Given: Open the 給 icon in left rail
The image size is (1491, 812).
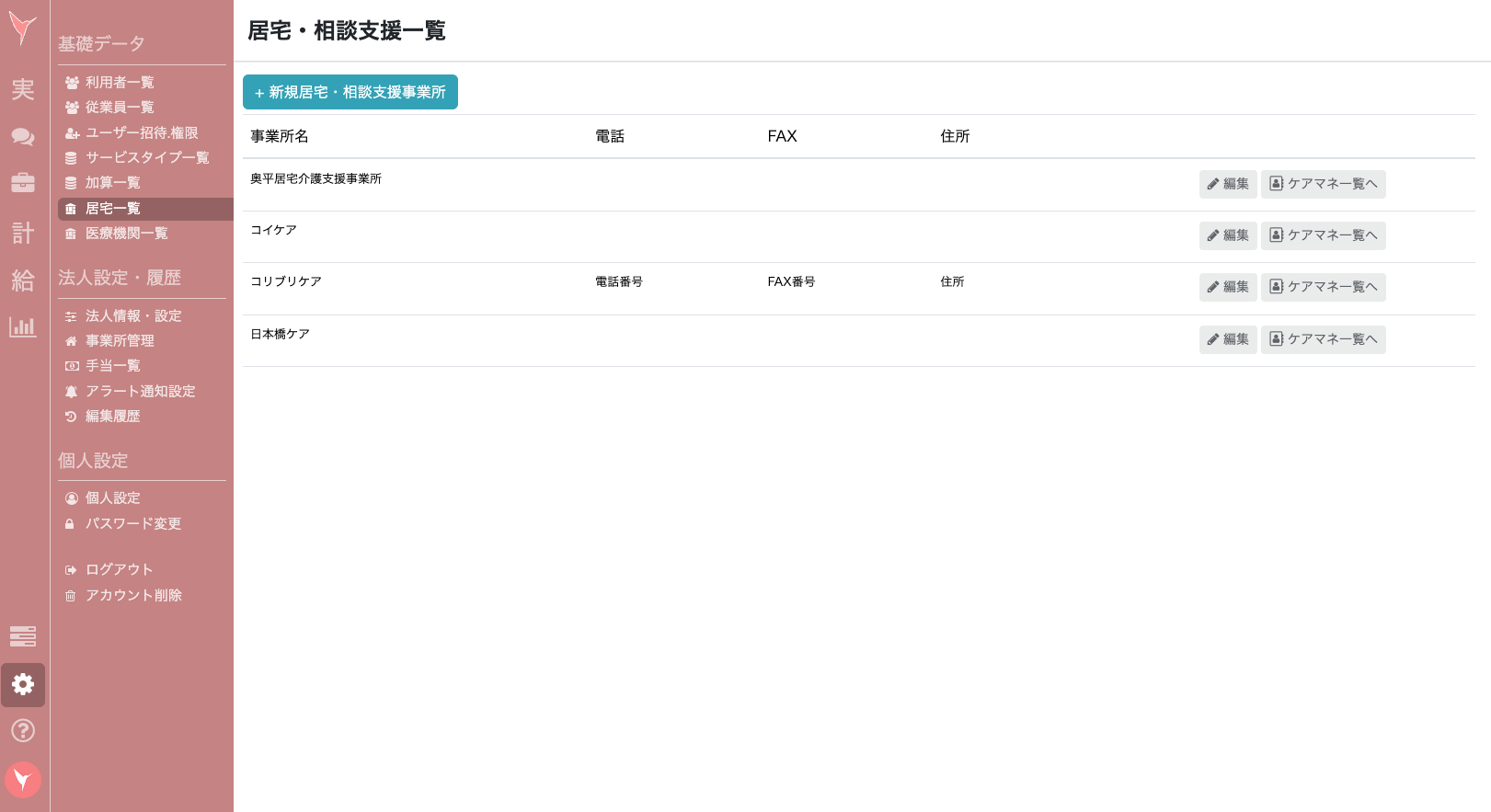Looking at the screenshot, I should pos(23,280).
